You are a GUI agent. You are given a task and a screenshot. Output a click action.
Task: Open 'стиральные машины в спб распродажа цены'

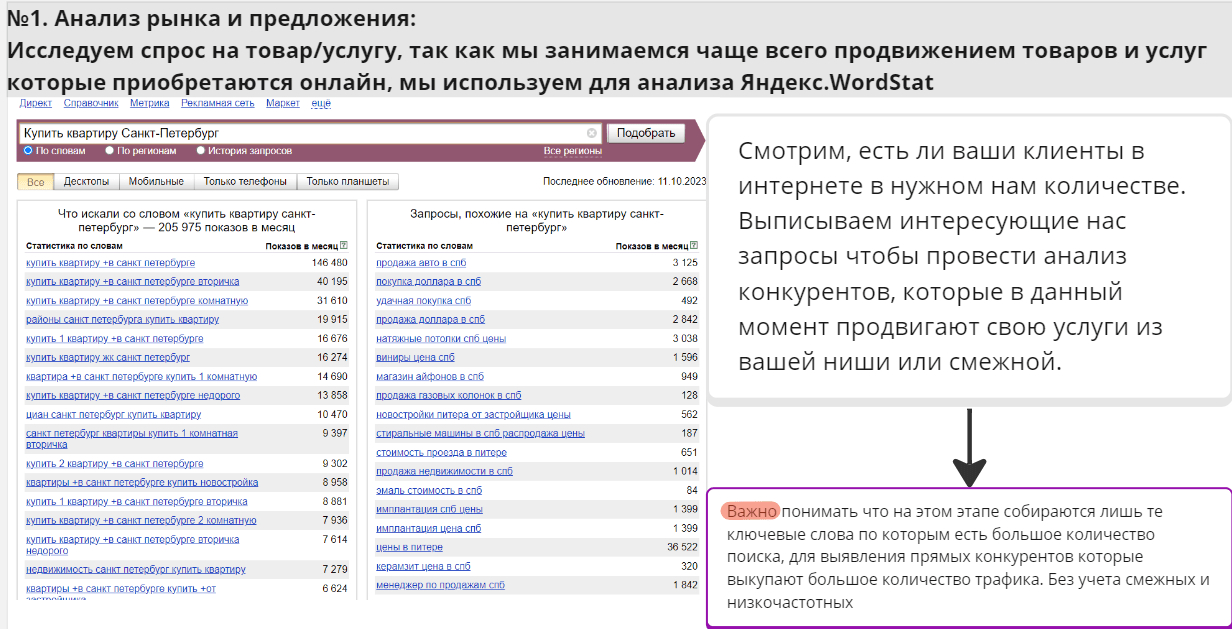pyautogui.click(x=480, y=433)
